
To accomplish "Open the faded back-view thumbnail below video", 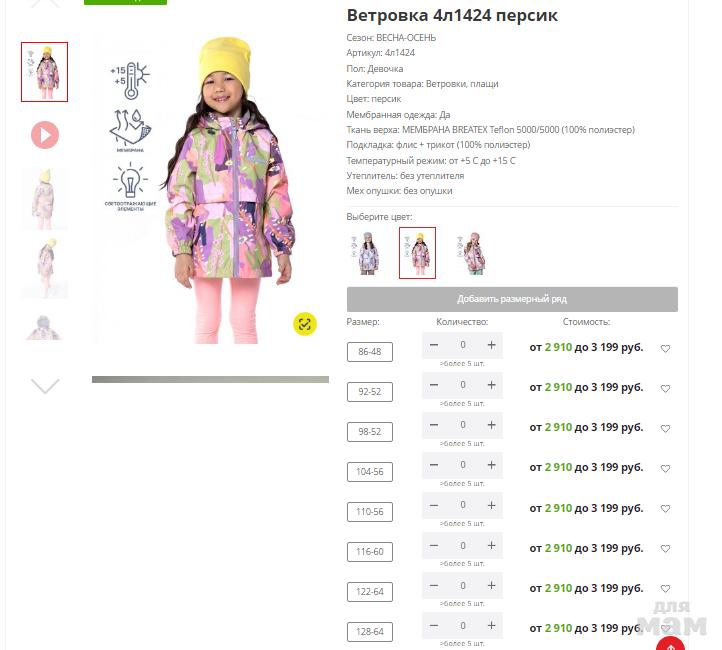I will [44, 199].
